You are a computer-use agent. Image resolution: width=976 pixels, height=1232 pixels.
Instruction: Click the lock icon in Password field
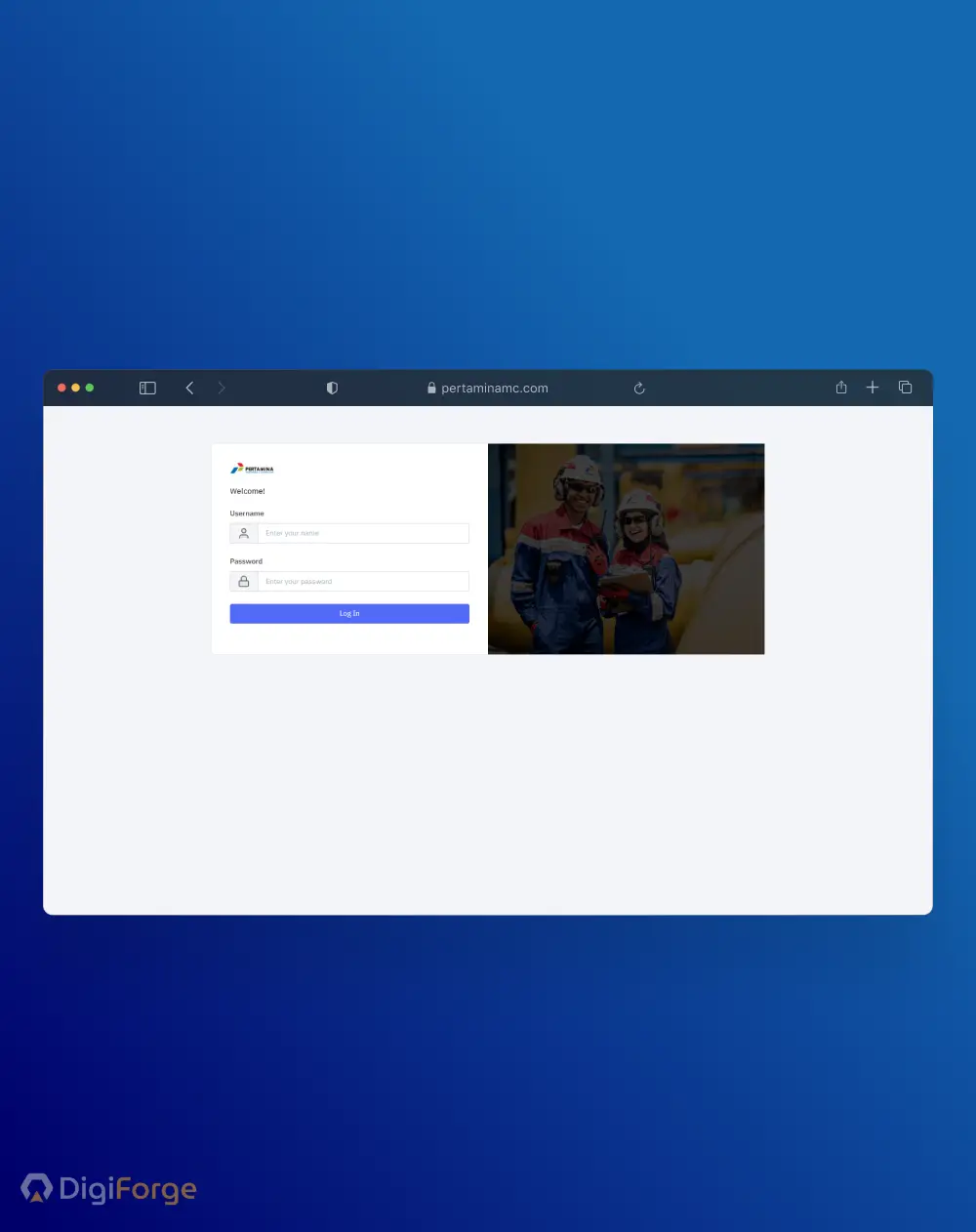[244, 581]
